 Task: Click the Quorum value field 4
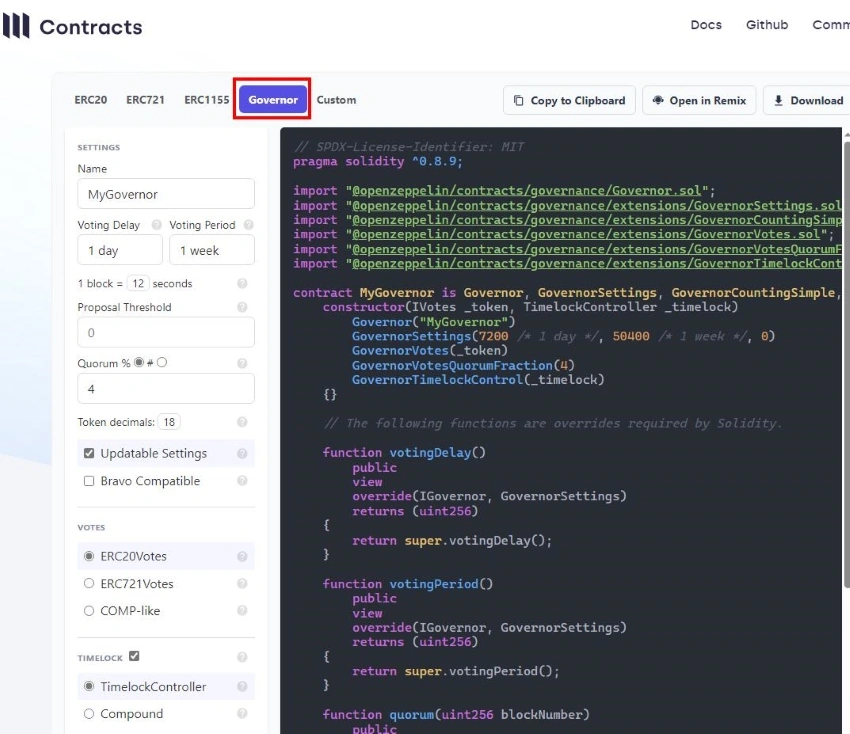(x=166, y=388)
